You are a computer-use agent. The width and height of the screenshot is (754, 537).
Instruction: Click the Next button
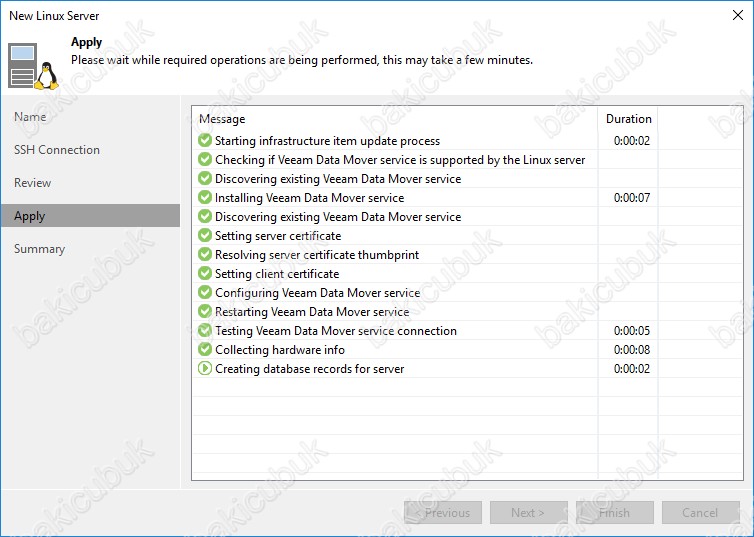pos(528,512)
